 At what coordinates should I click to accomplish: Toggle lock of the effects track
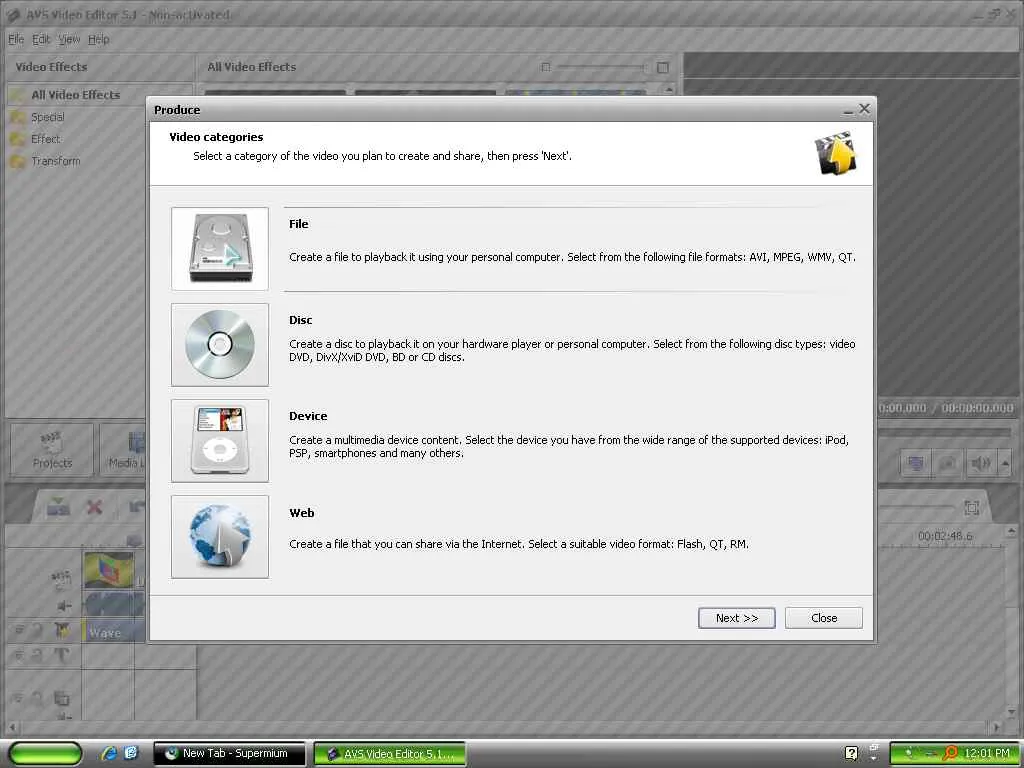tap(37, 630)
